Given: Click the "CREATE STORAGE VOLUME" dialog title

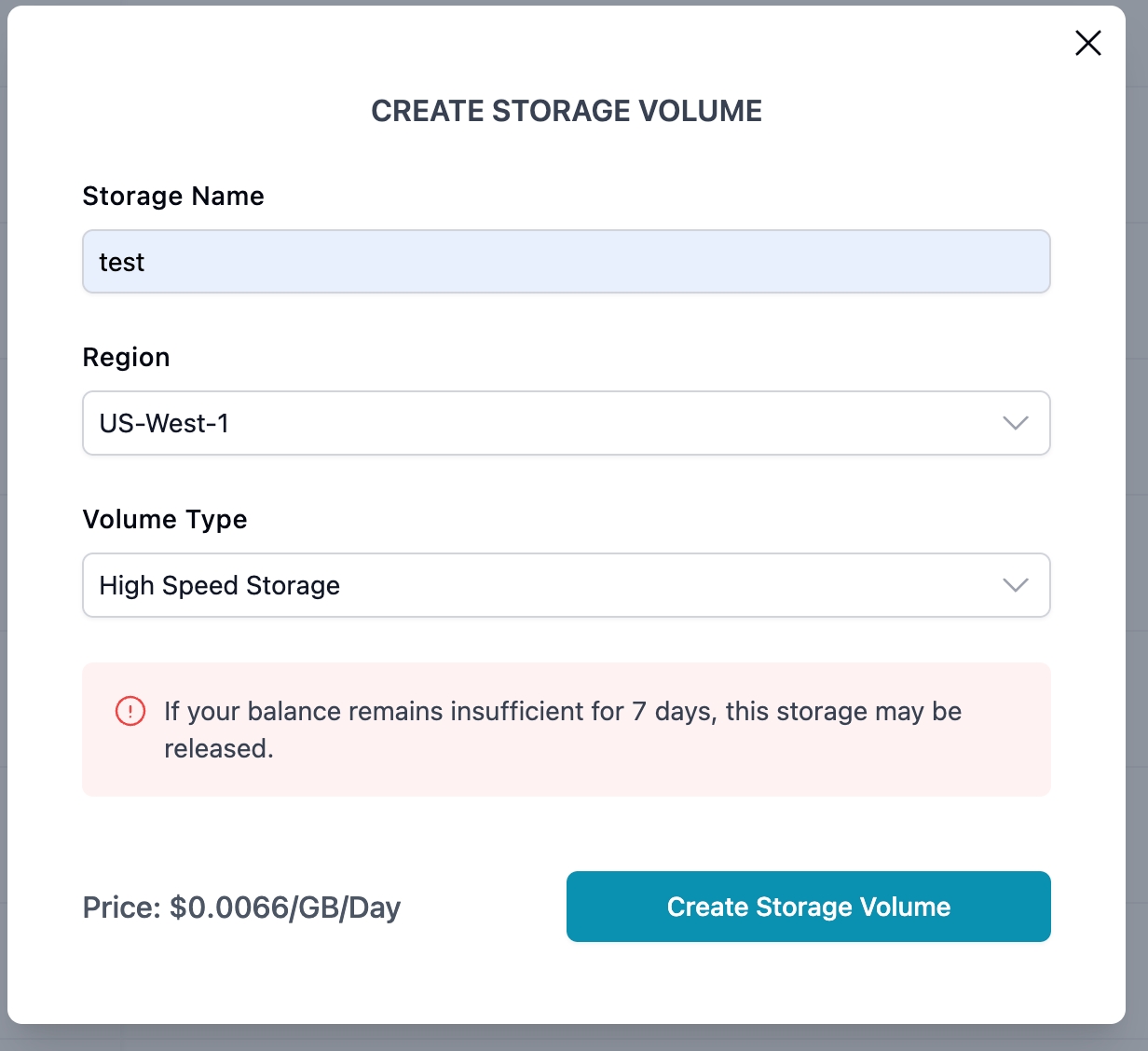Looking at the screenshot, I should (567, 111).
